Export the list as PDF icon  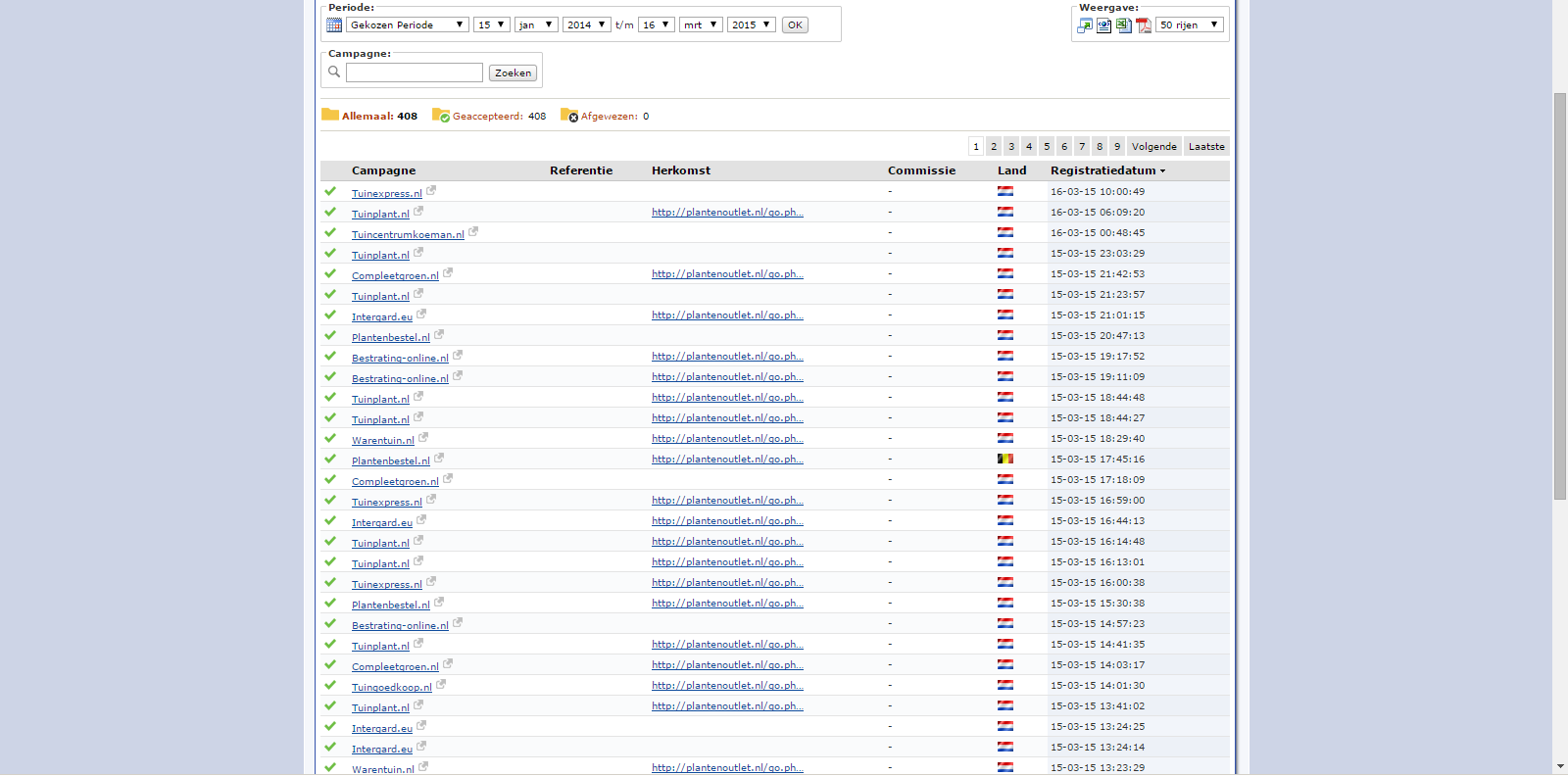1144,25
